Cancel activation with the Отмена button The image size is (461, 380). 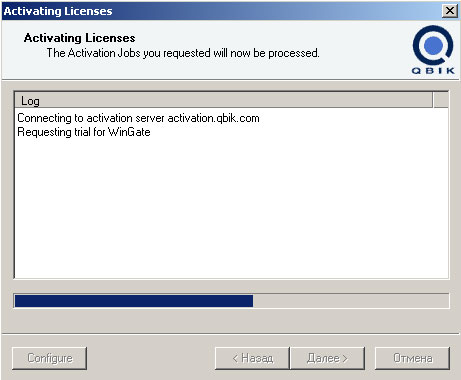coord(412,358)
